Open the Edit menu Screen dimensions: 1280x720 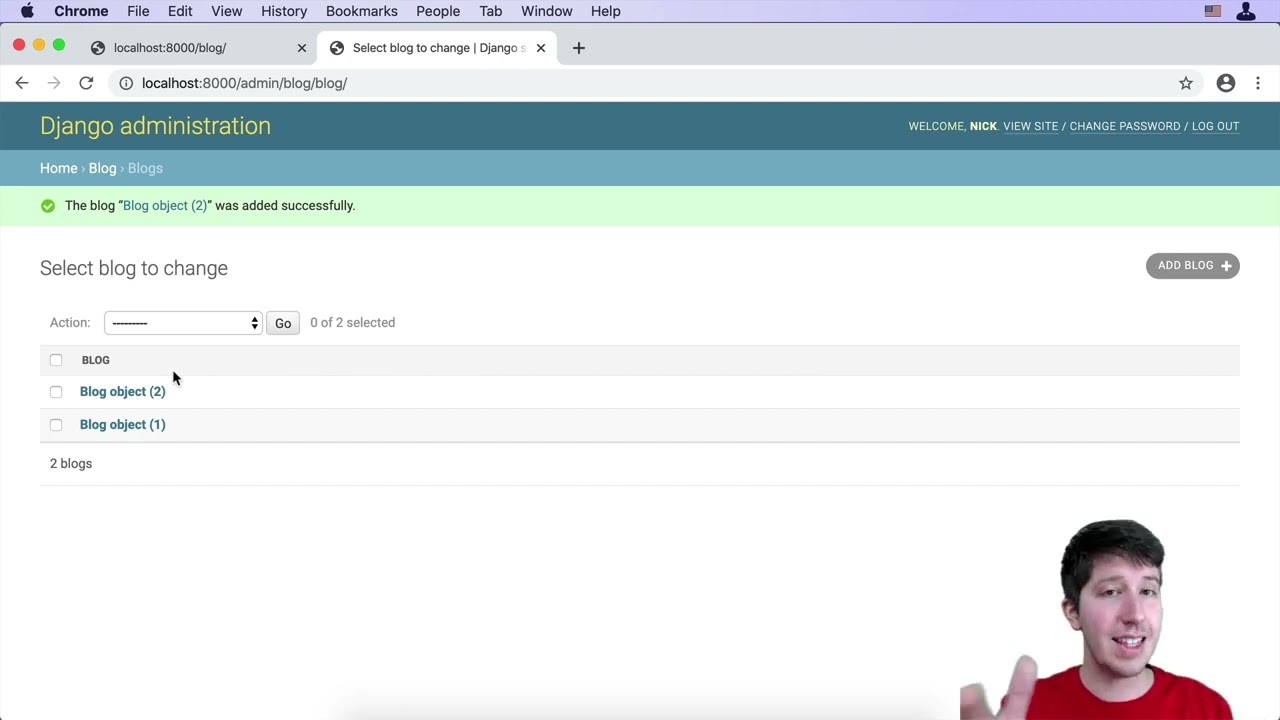click(180, 11)
